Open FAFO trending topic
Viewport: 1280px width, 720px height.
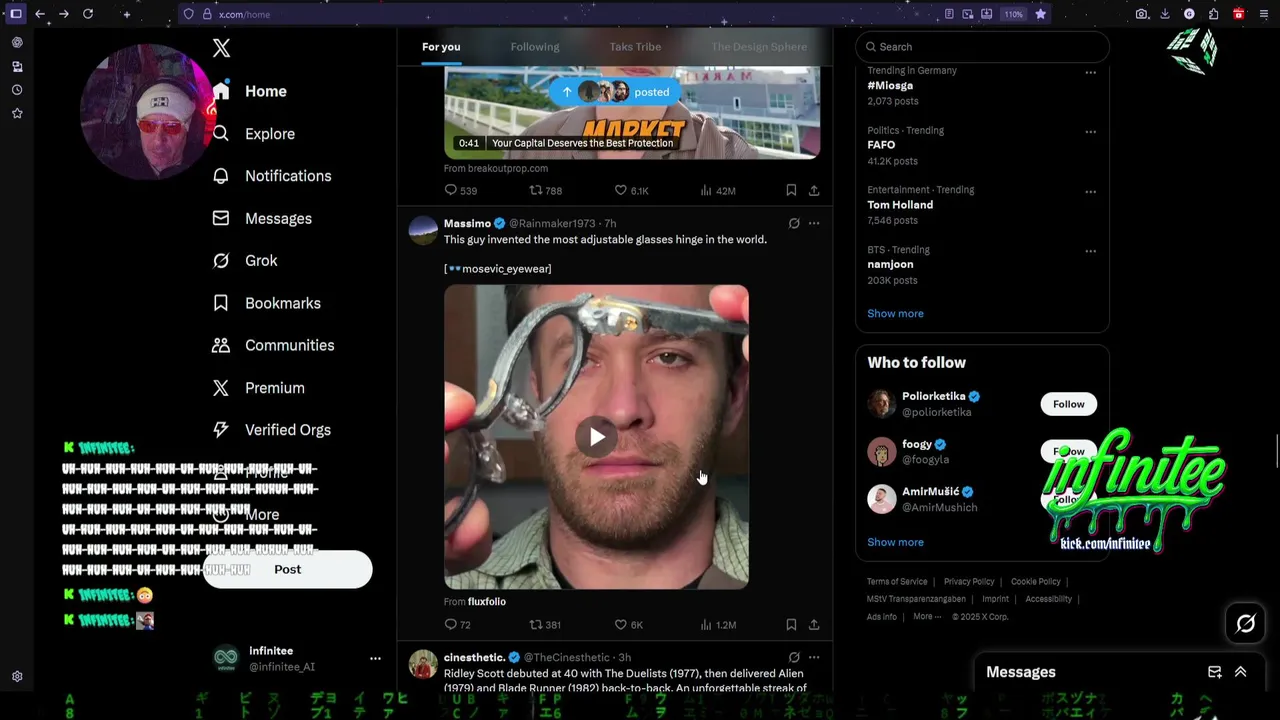(881, 145)
